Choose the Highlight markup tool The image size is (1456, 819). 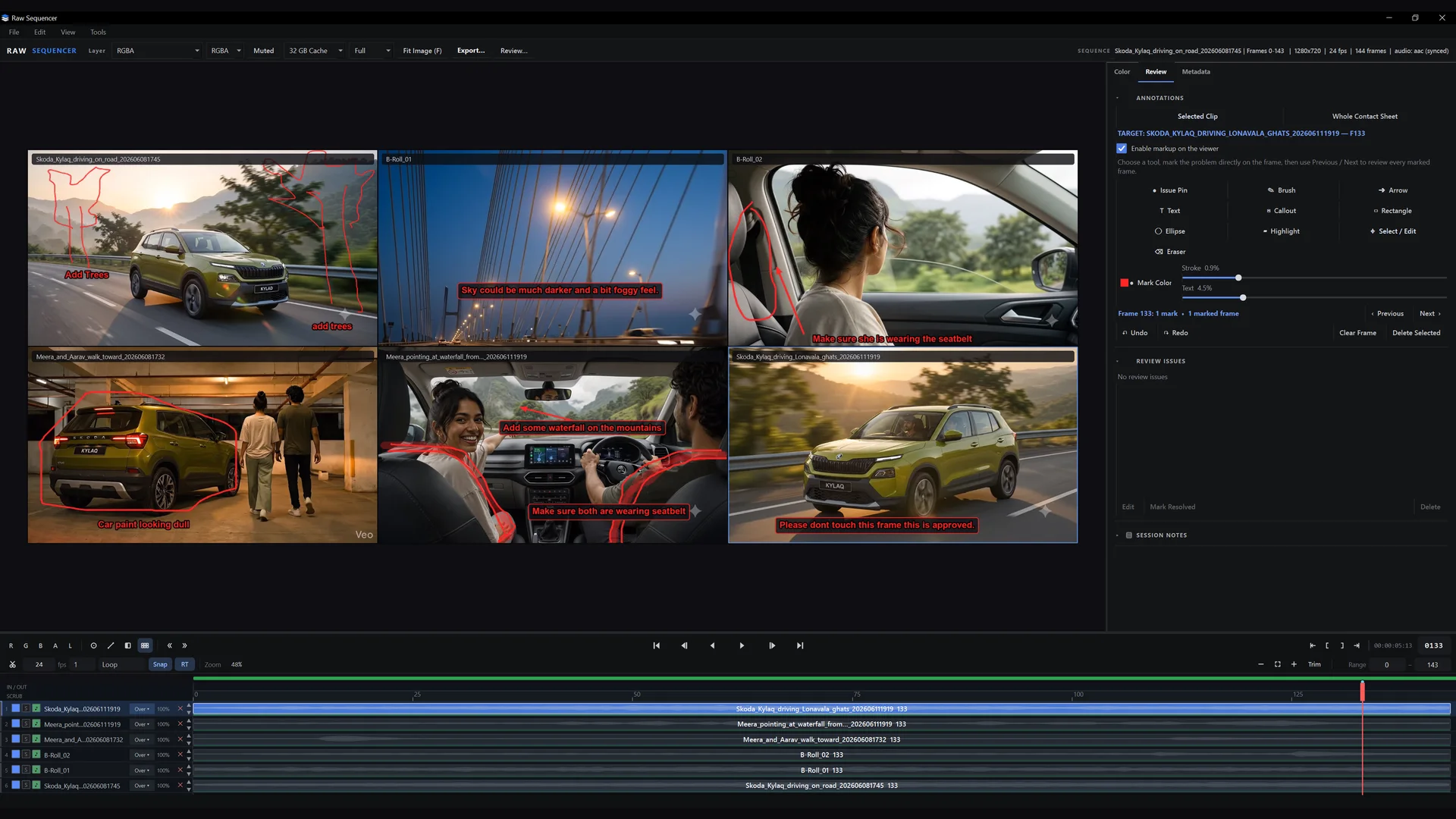[x=1282, y=231]
